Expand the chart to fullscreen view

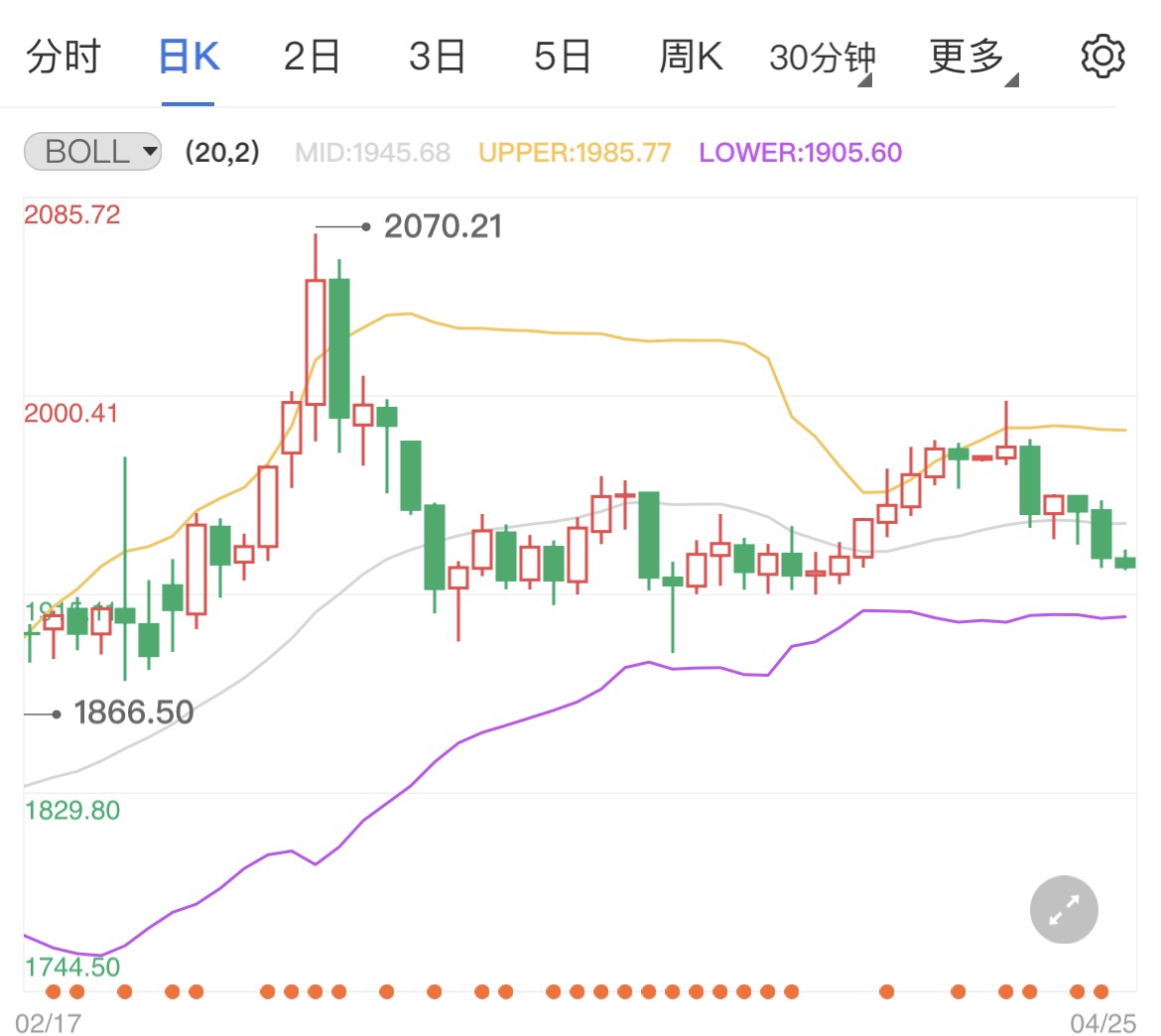point(1063,909)
